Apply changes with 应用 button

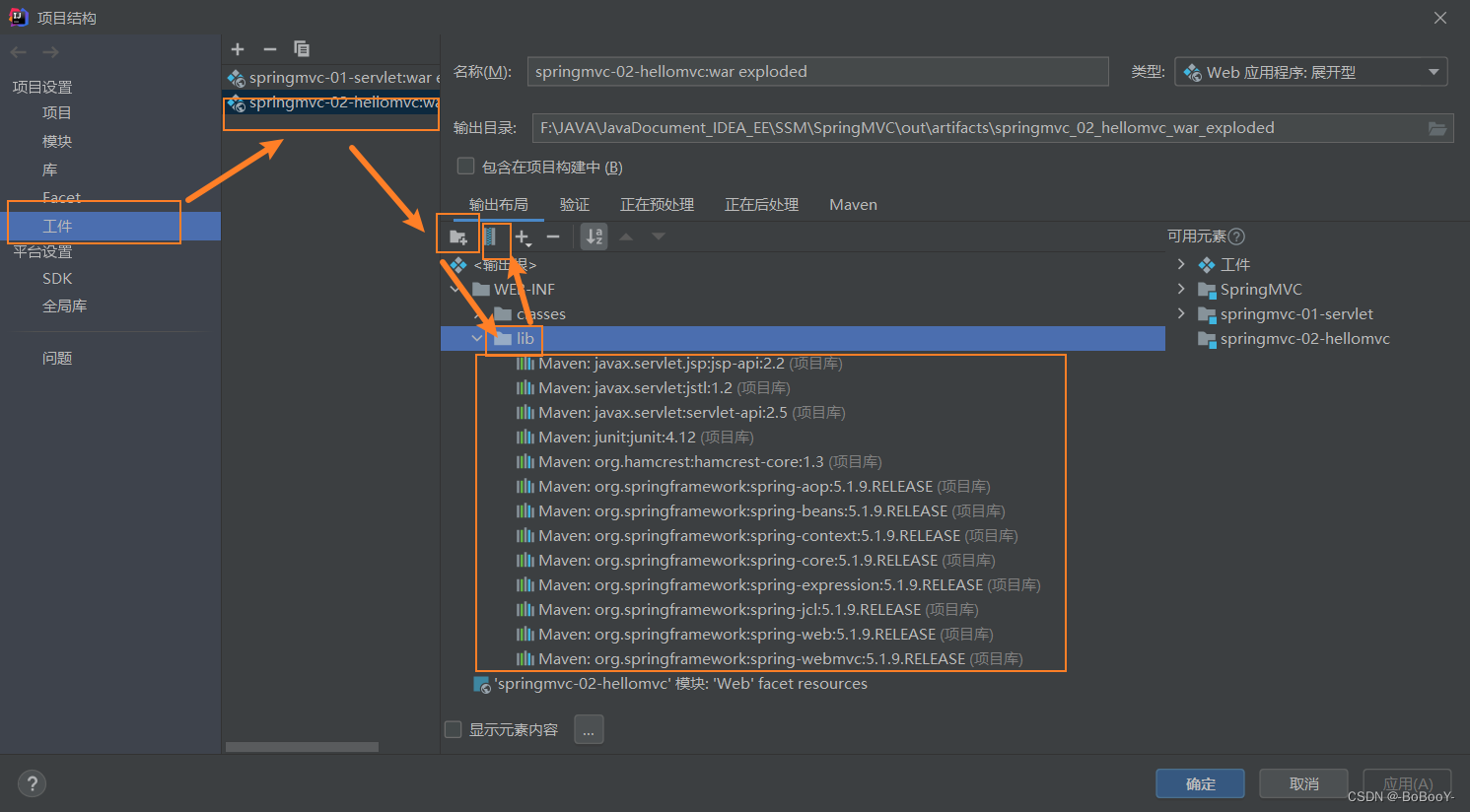(1407, 784)
